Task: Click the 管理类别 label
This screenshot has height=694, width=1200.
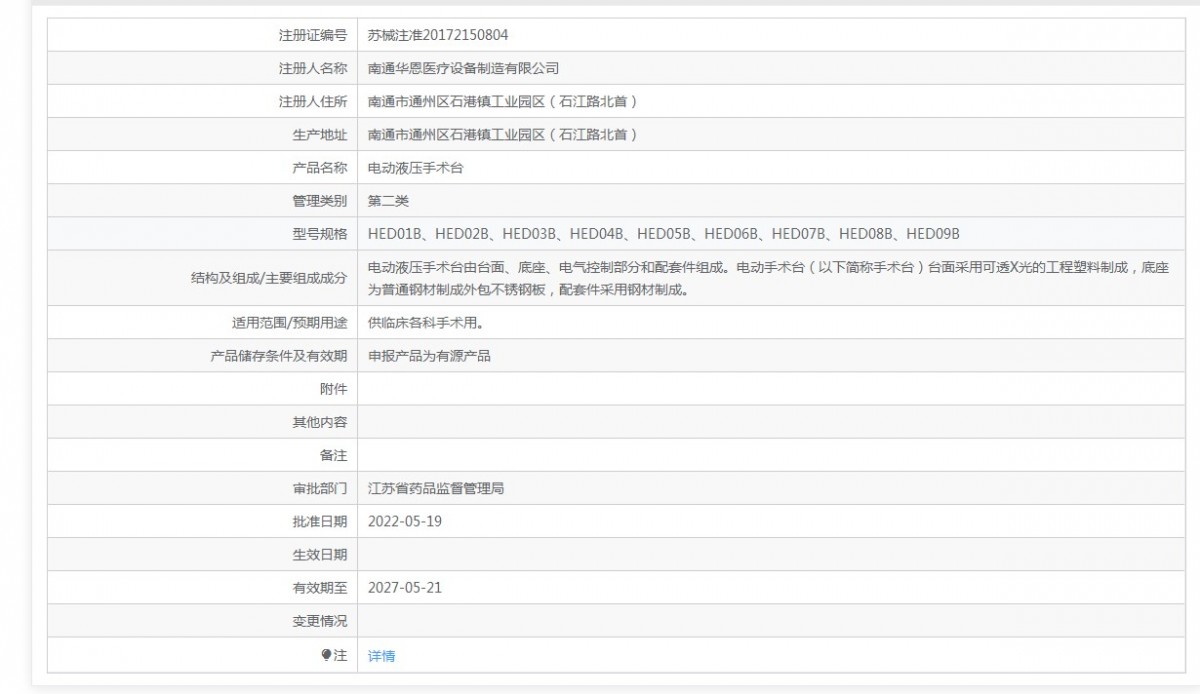Action: (x=319, y=201)
